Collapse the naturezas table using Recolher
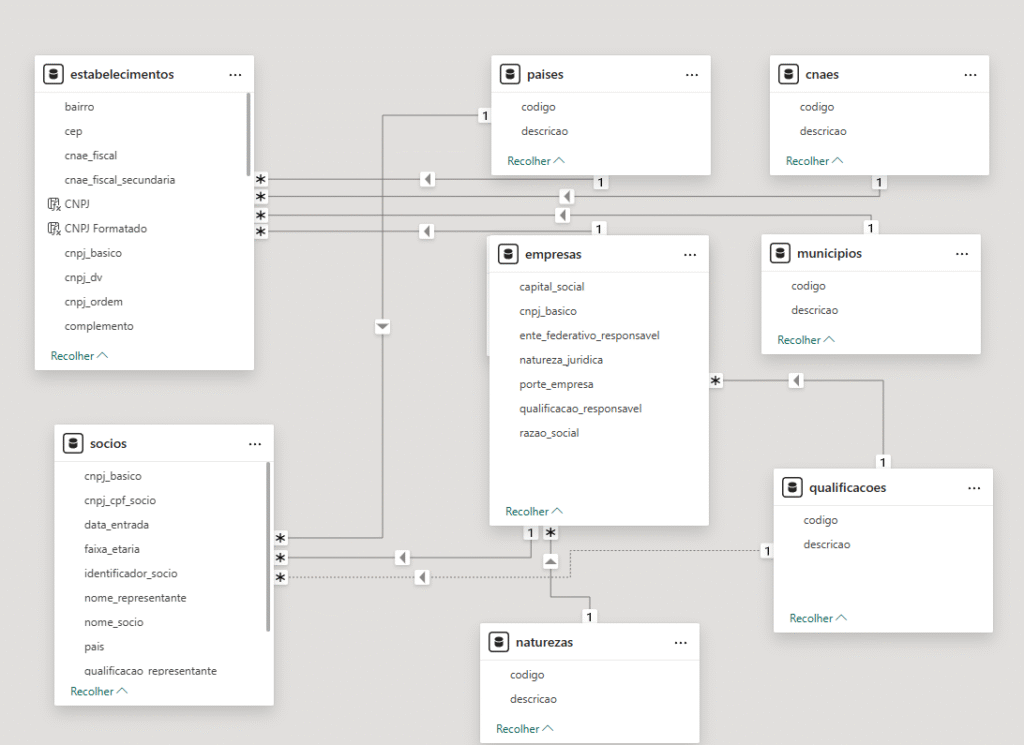 pyautogui.click(x=524, y=729)
